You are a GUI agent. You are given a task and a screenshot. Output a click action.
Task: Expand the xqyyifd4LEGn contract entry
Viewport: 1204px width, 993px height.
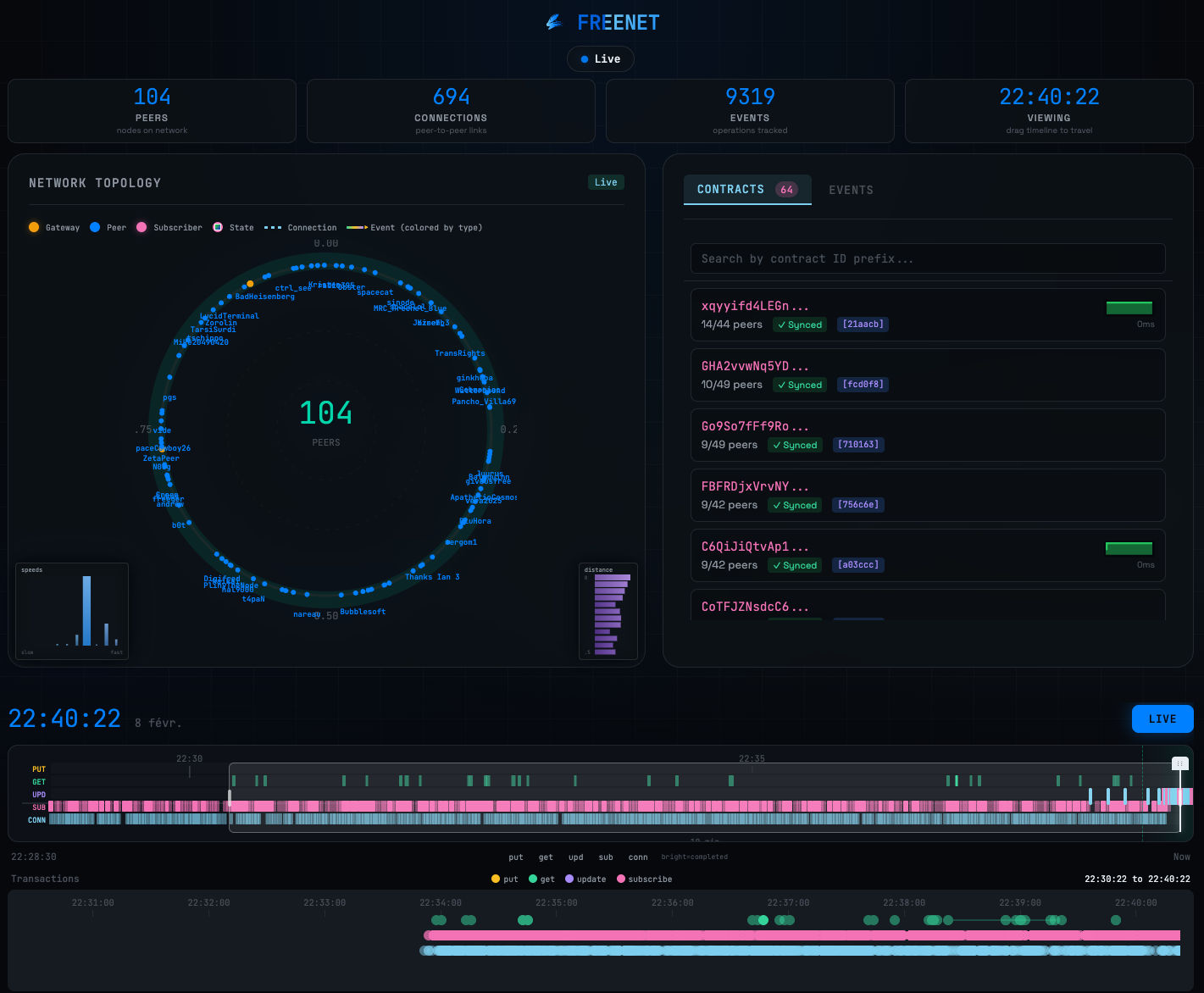[x=928, y=314]
